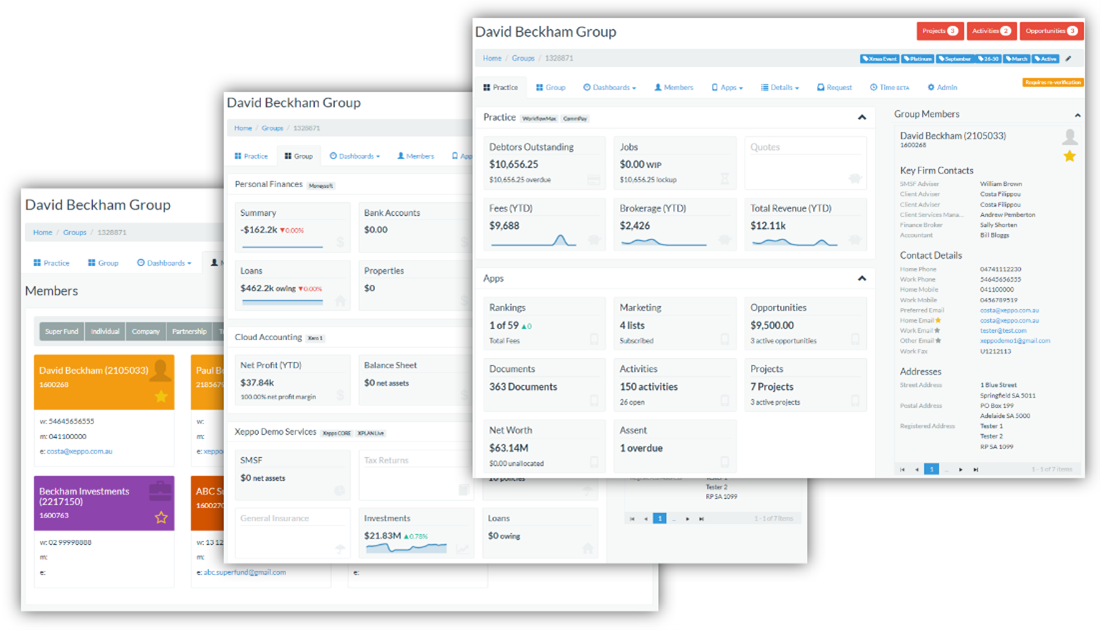Toggle the Super Fund member filter
The height and width of the screenshot is (630, 1100).
pos(62,331)
